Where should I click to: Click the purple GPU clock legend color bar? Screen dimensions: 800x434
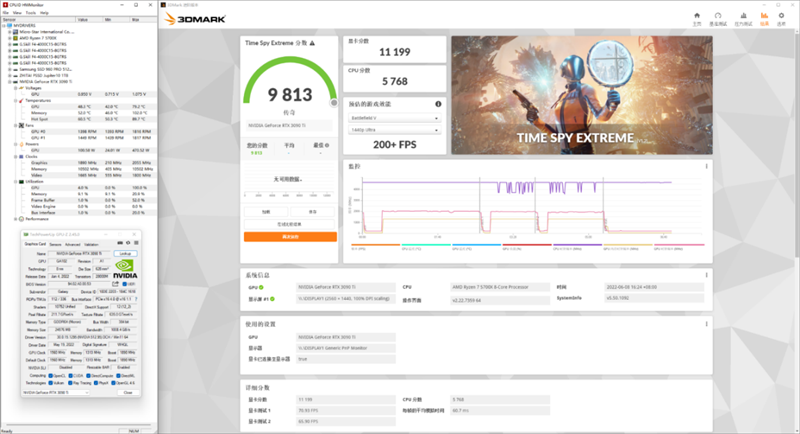click(x=578, y=245)
